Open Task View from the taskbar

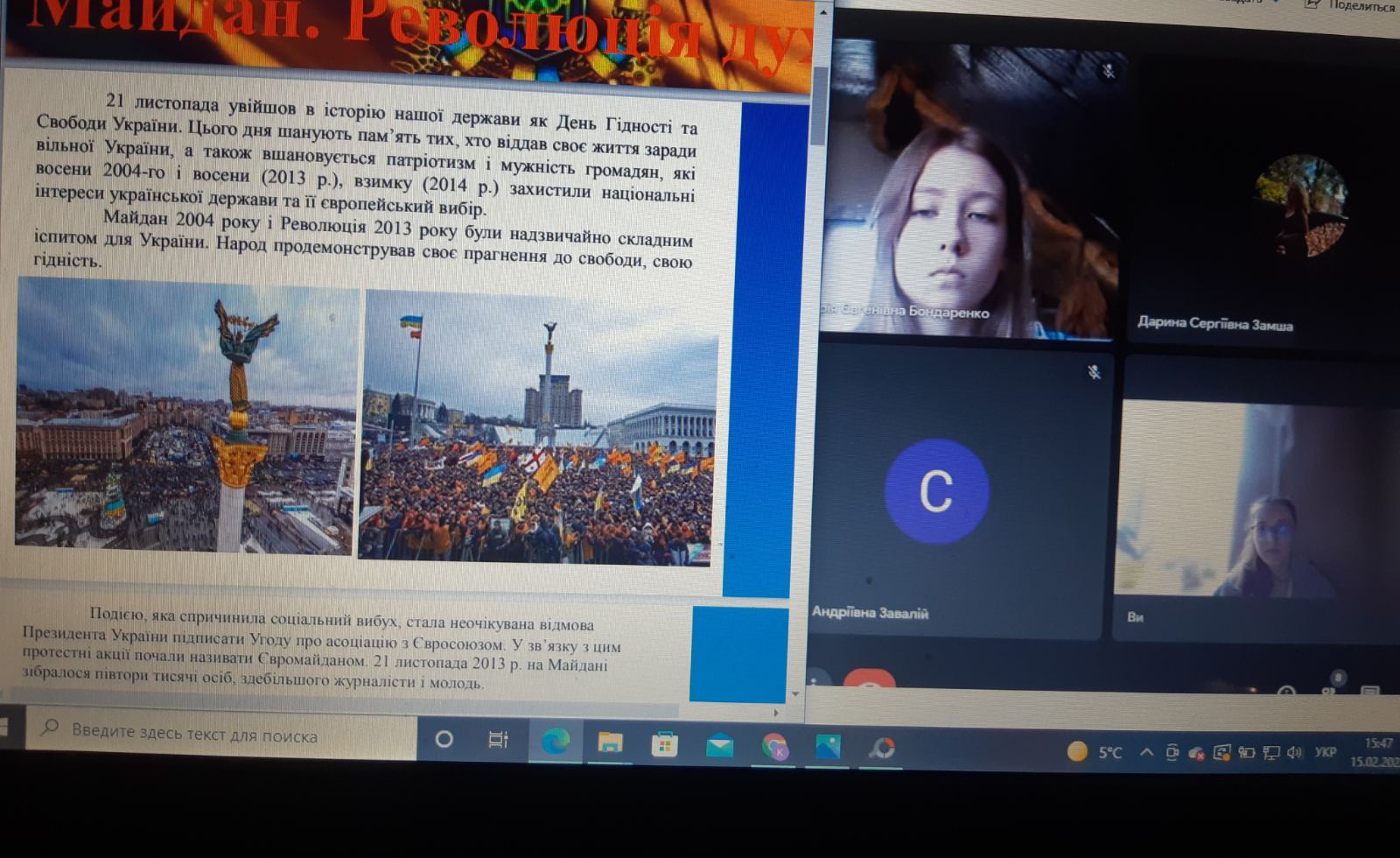click(x=498, y=741)
